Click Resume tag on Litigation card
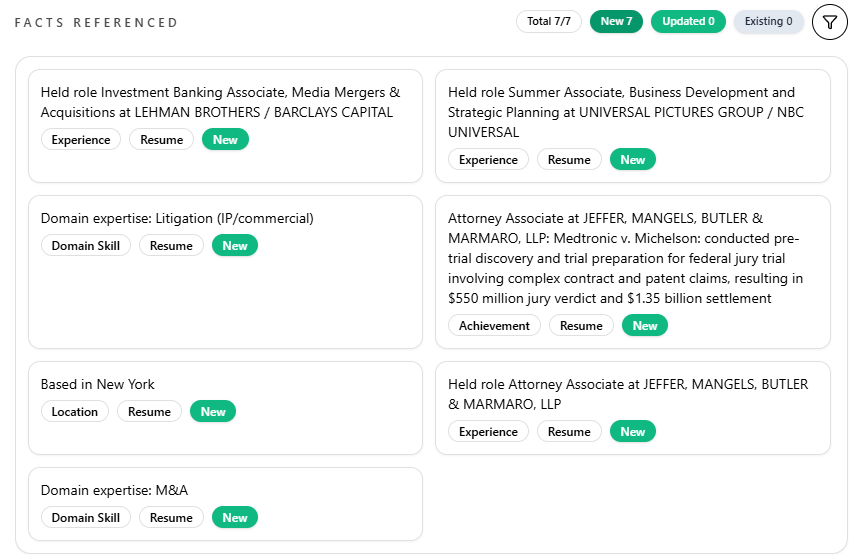This screenshot has height=555, width=852. 171,246
